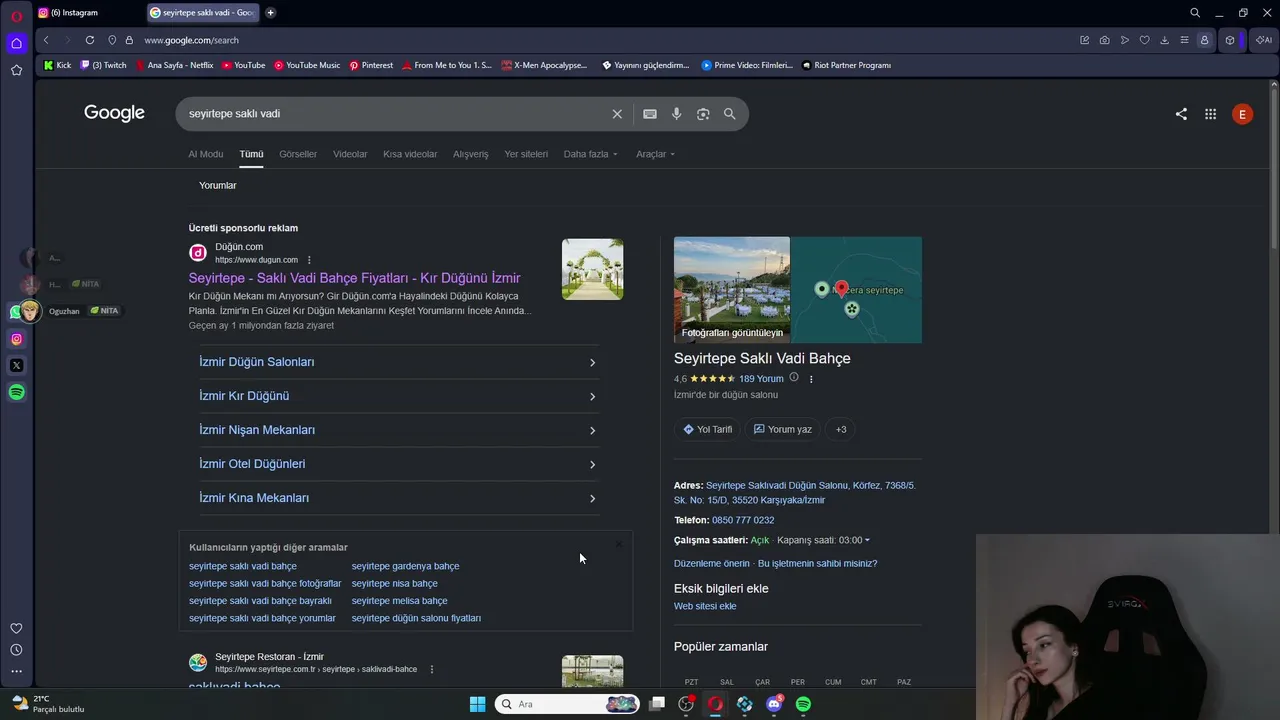Click the Yorumlar filter chip

point(218,185)
